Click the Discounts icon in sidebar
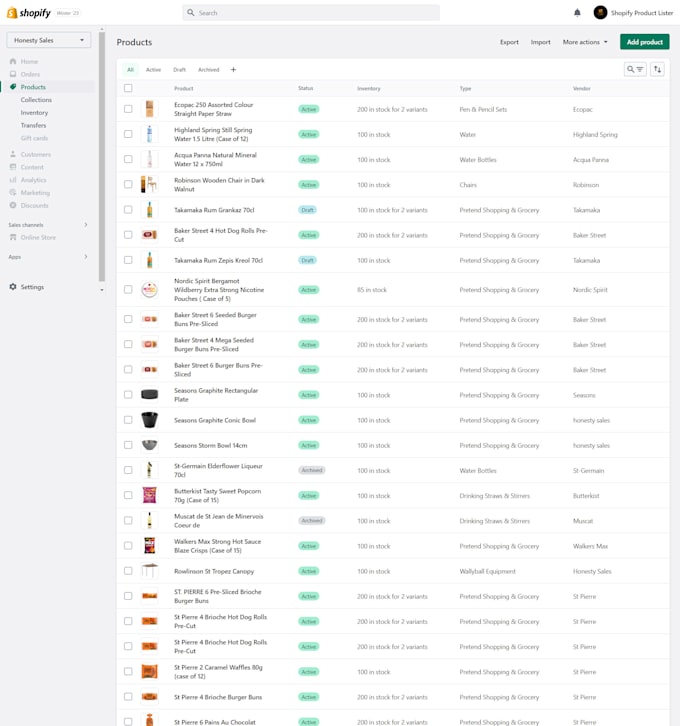The width and height of the screenshot is (680, 726). click(x=13, y=205)
